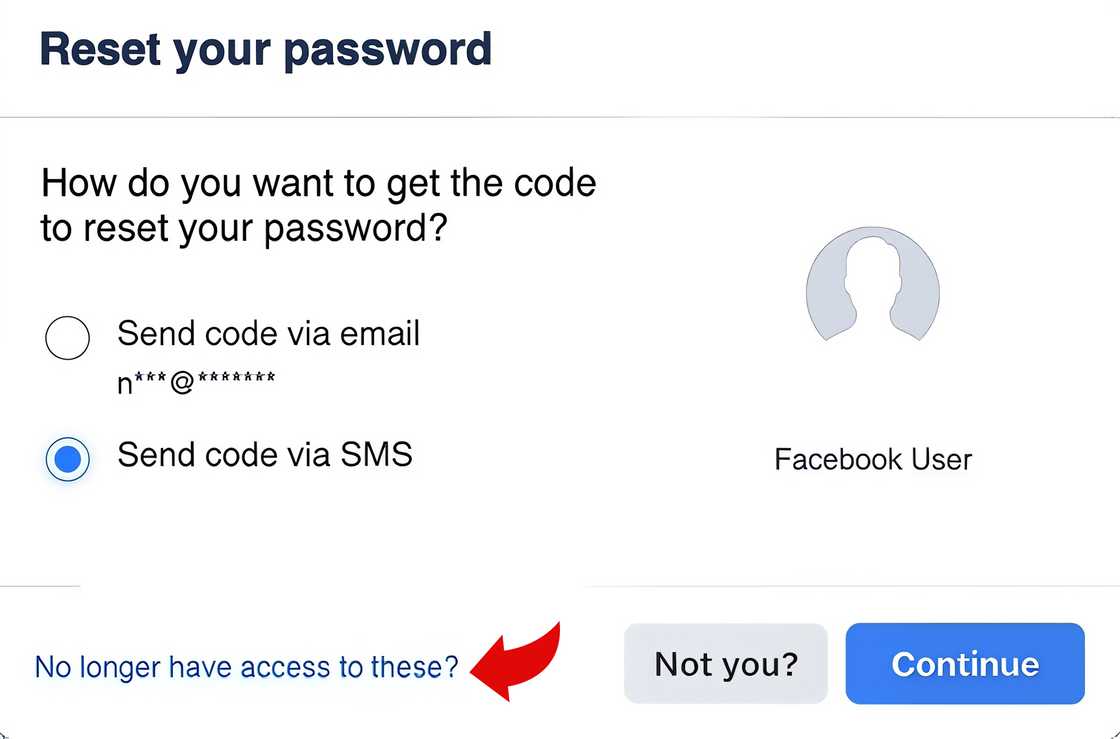Click the Facebook User name label
Viewport: 1120px width, 739px height.
[872, 459]
